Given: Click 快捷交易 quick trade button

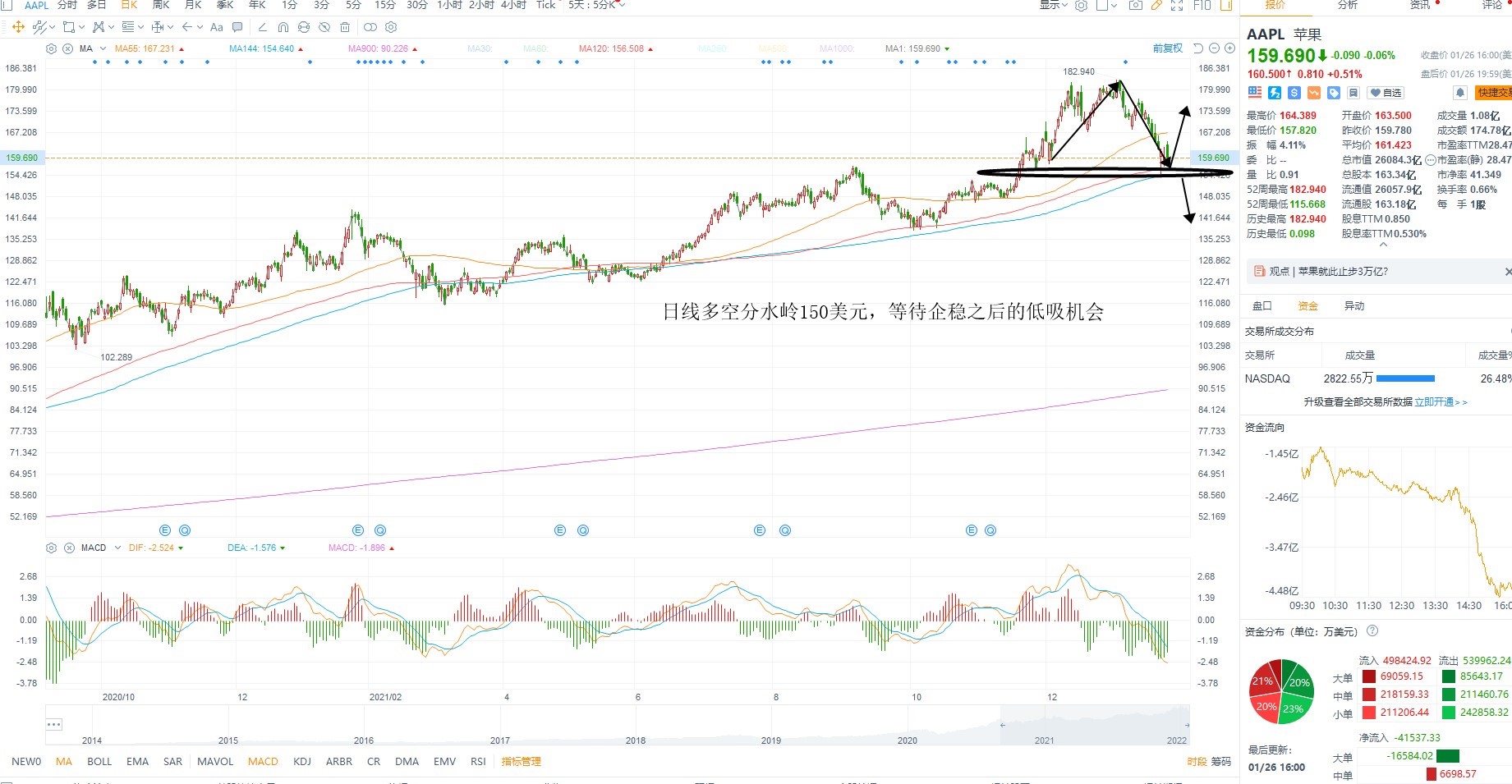Looking at the screenshot, I should click(1493, 93).
